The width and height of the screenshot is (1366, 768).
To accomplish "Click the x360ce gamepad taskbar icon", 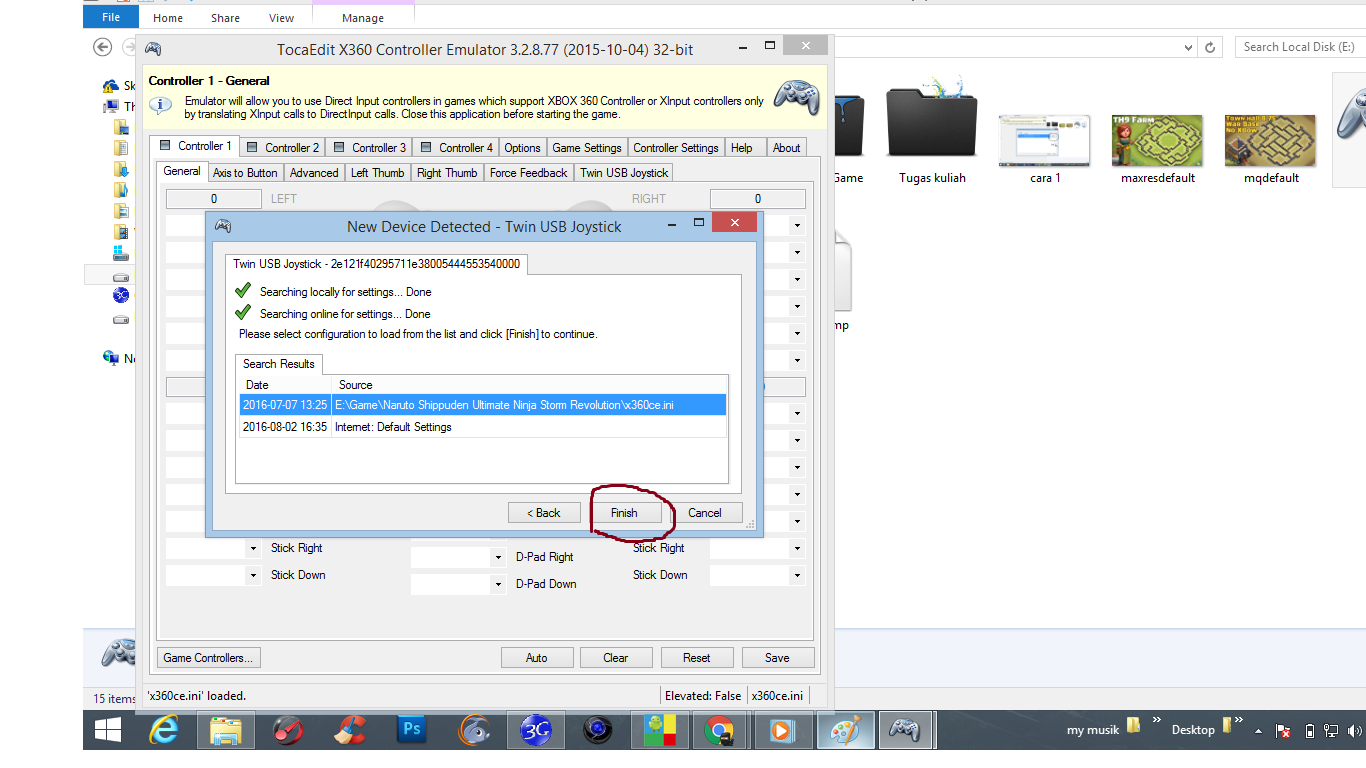I will [906, 731].
